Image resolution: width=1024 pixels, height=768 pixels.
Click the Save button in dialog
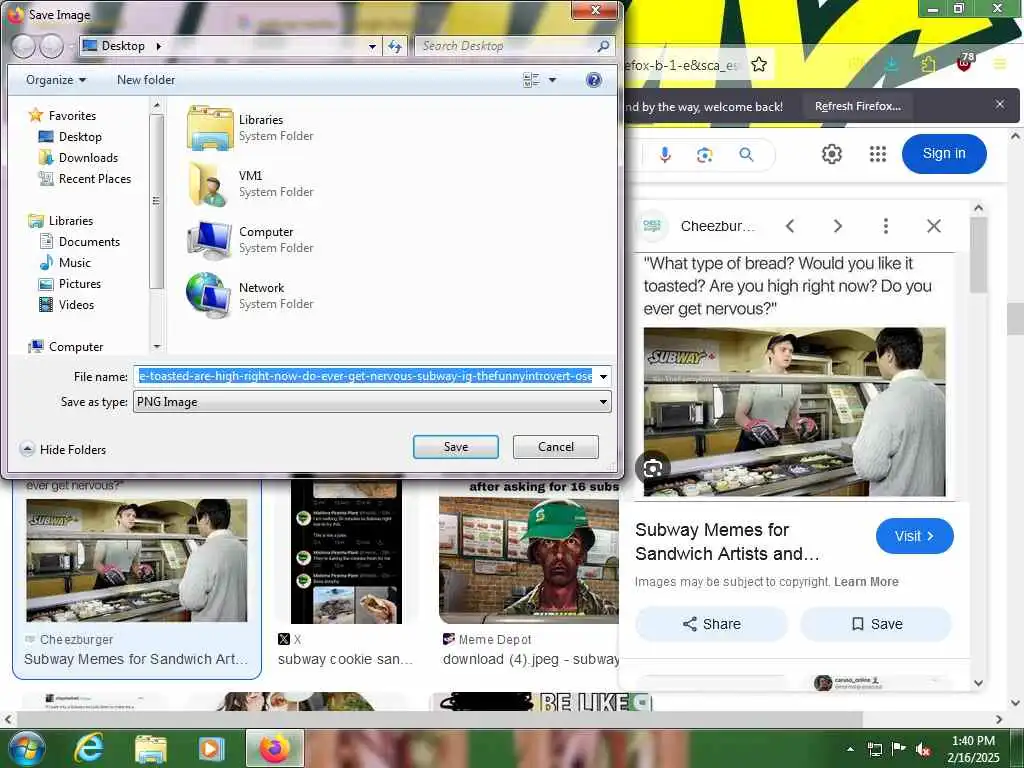pyautogui.click(x=456, y=447)
